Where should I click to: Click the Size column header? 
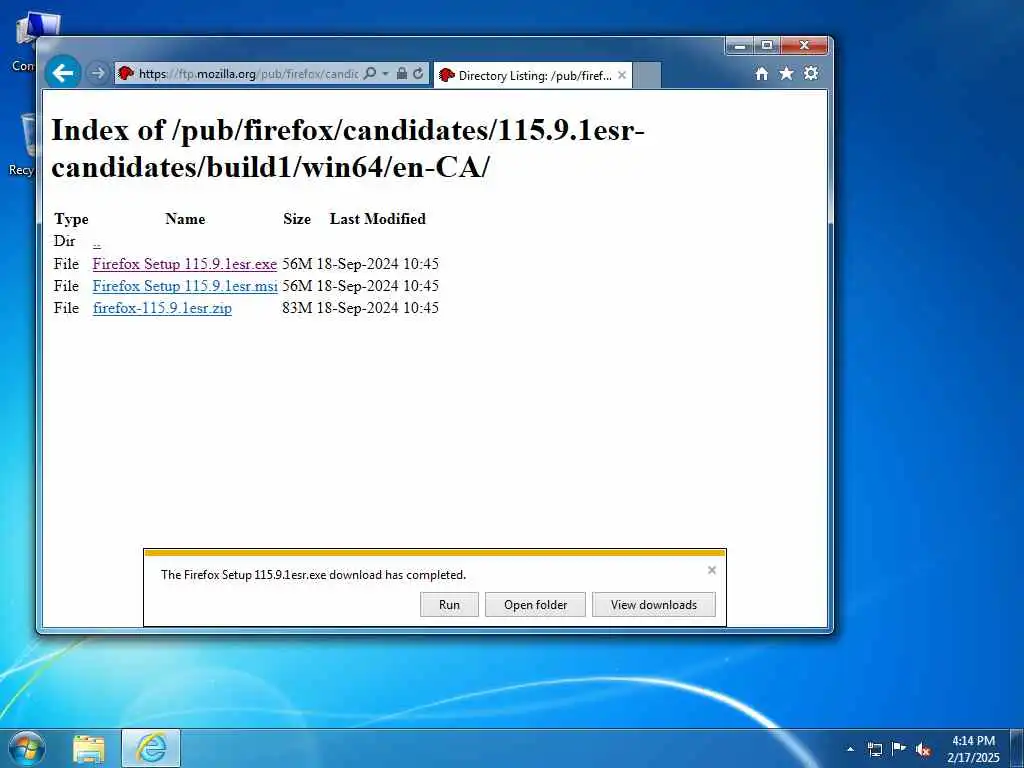(297, 219)
